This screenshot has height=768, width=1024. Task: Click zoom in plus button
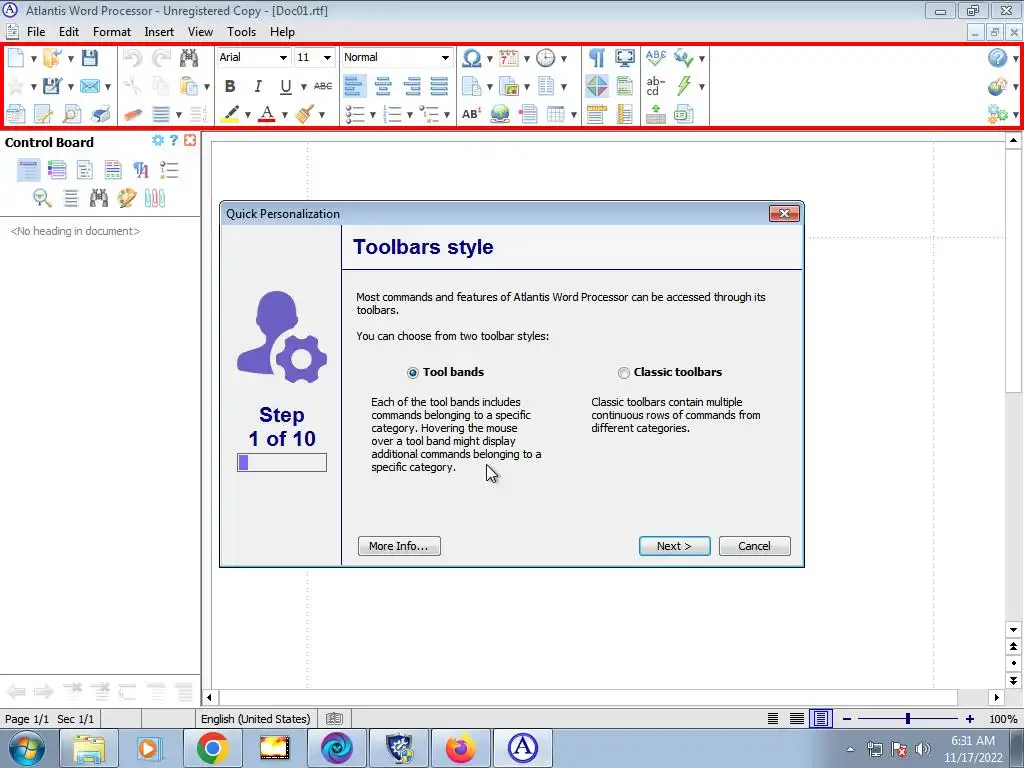pos(970,718)
